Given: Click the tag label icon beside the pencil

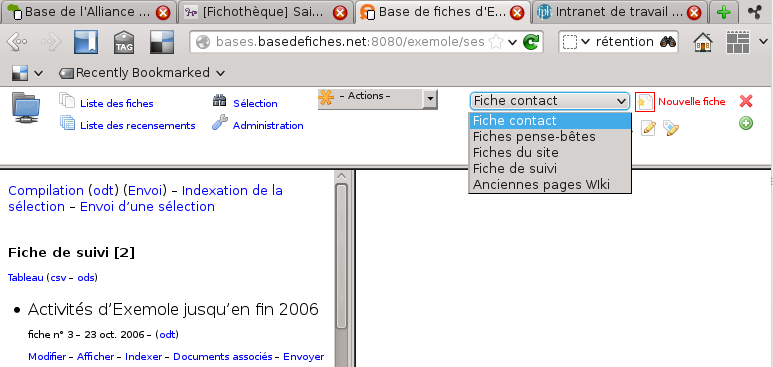Looking at the screenshot, I should pyautogui.click(x=670, y=128).
